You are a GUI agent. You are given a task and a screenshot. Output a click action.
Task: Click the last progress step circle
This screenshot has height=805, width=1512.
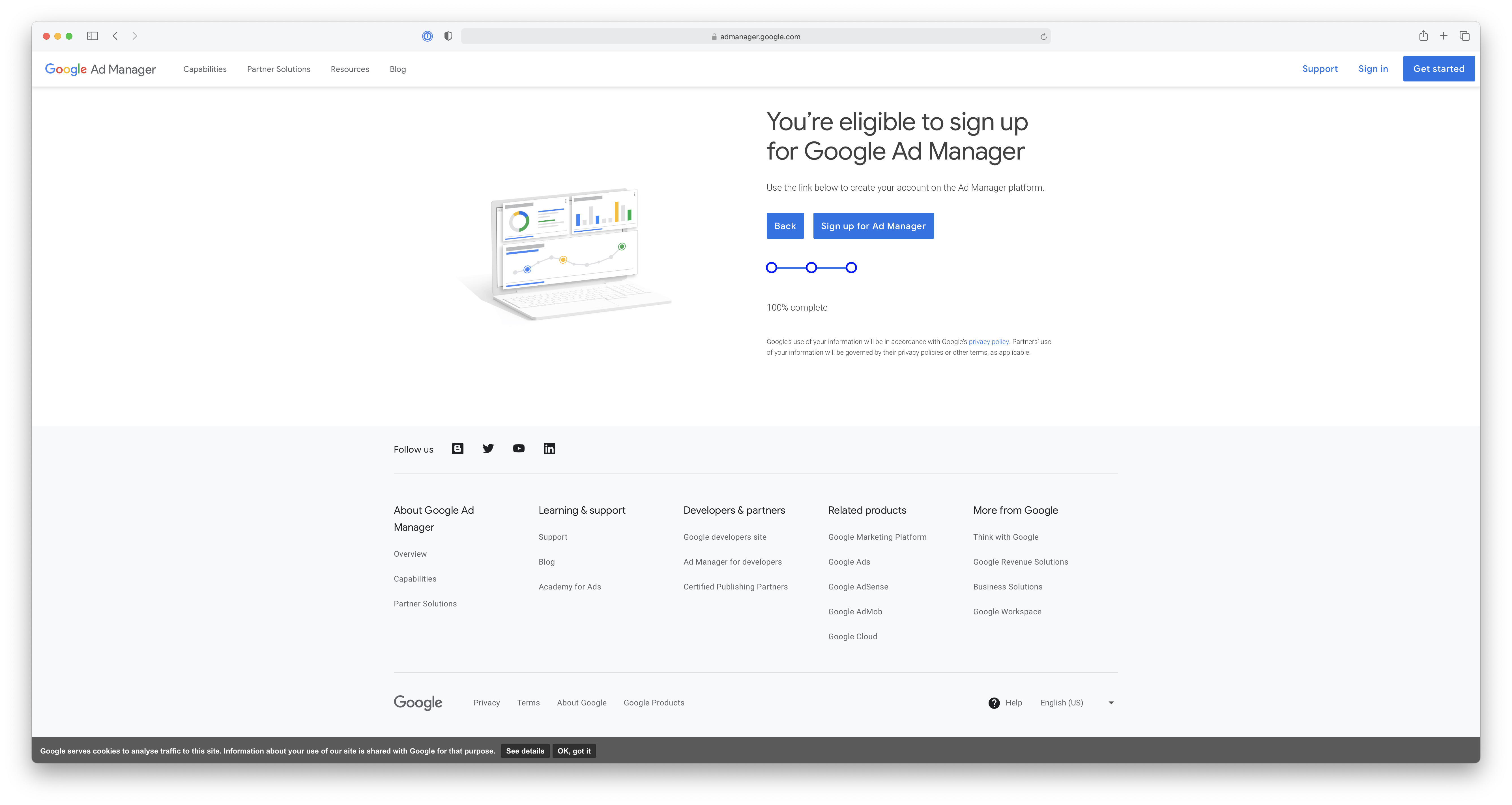coord(851,268)
